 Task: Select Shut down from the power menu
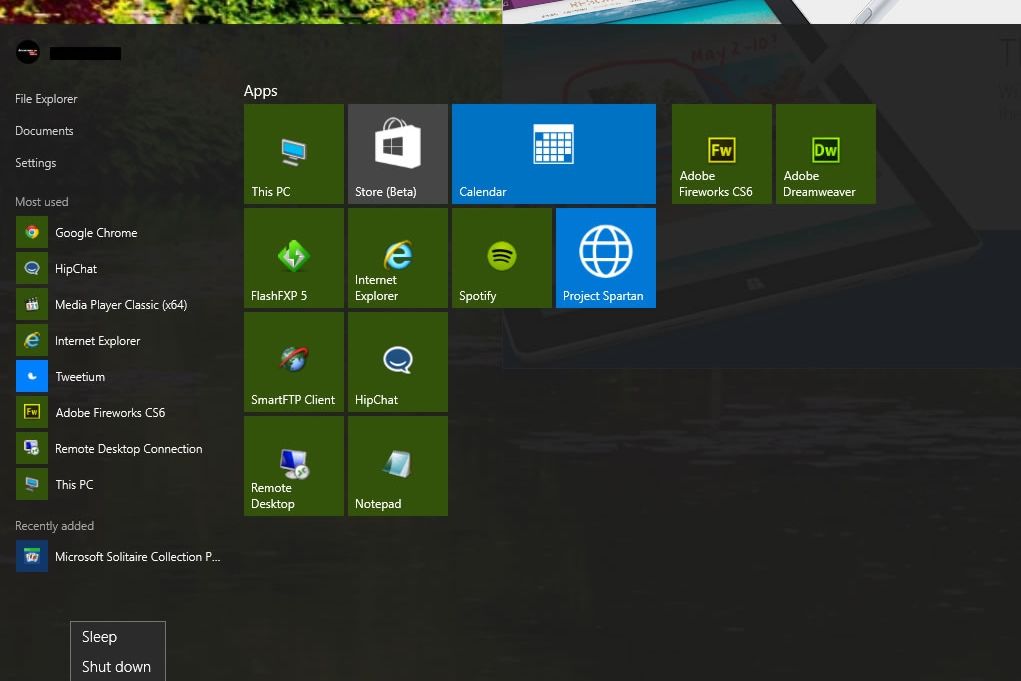click(118, 667)
